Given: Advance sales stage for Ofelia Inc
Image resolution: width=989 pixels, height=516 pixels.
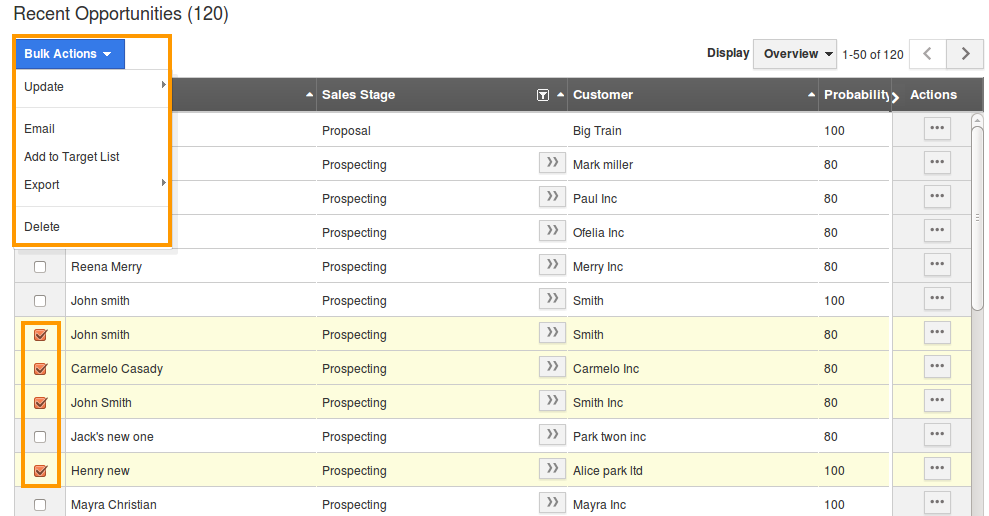Looking at the screenshot, I should pyautogui.click(x=552, y=231).
